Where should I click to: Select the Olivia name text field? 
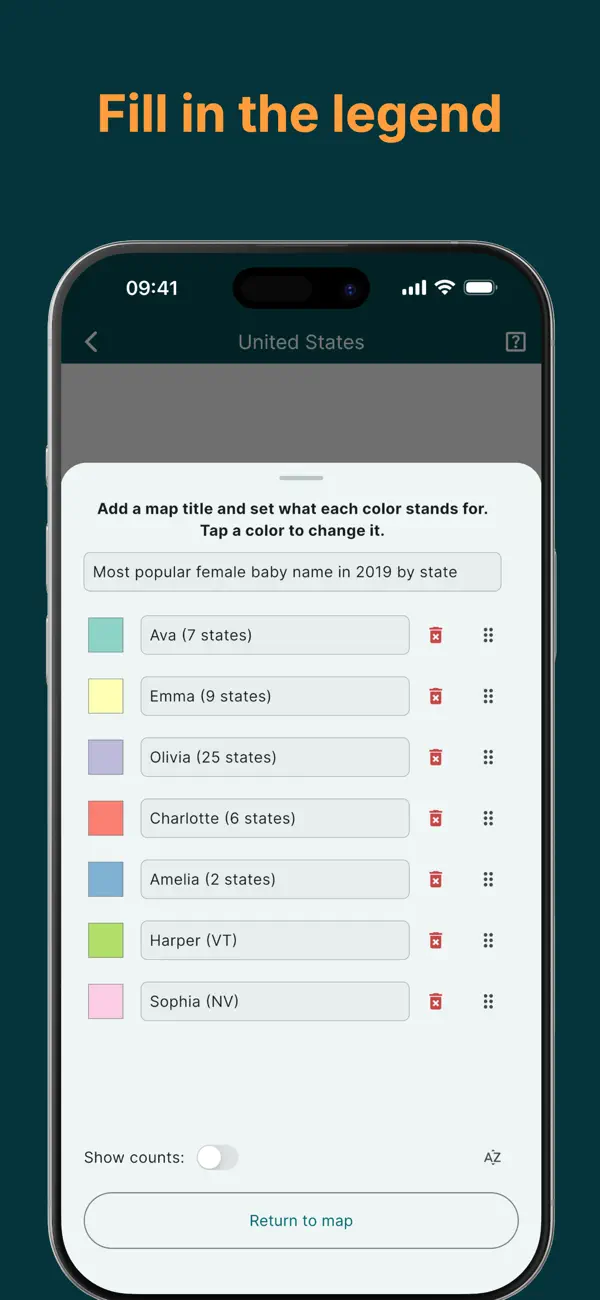pos(274,757)
